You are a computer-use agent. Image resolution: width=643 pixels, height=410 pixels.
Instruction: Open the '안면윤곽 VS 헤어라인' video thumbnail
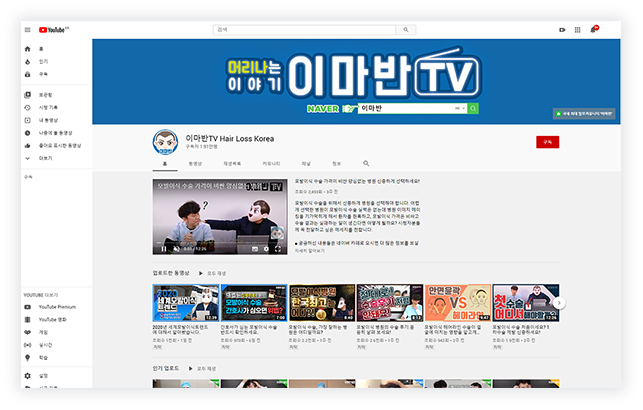click(x=458, y=303)
